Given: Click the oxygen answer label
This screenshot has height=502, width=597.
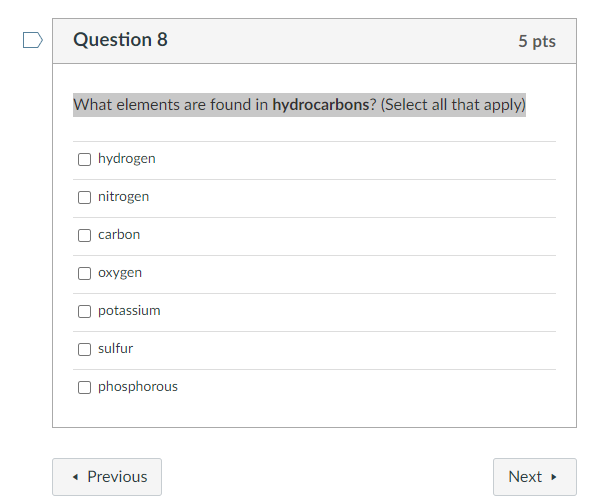Looking at the screenshot, I should pyautogui.click(x=120, y=273).
